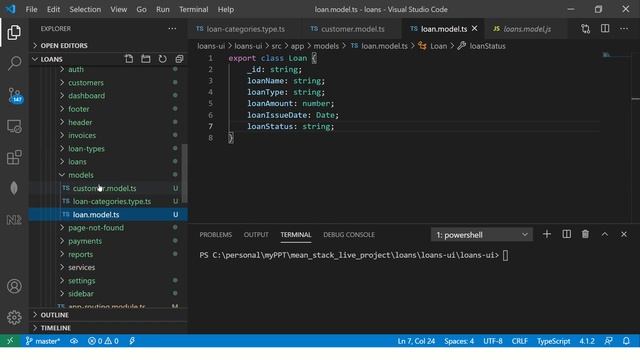640x360 pixels.
Task: Click the New File icon in Loans header
Action: [129, 59]
